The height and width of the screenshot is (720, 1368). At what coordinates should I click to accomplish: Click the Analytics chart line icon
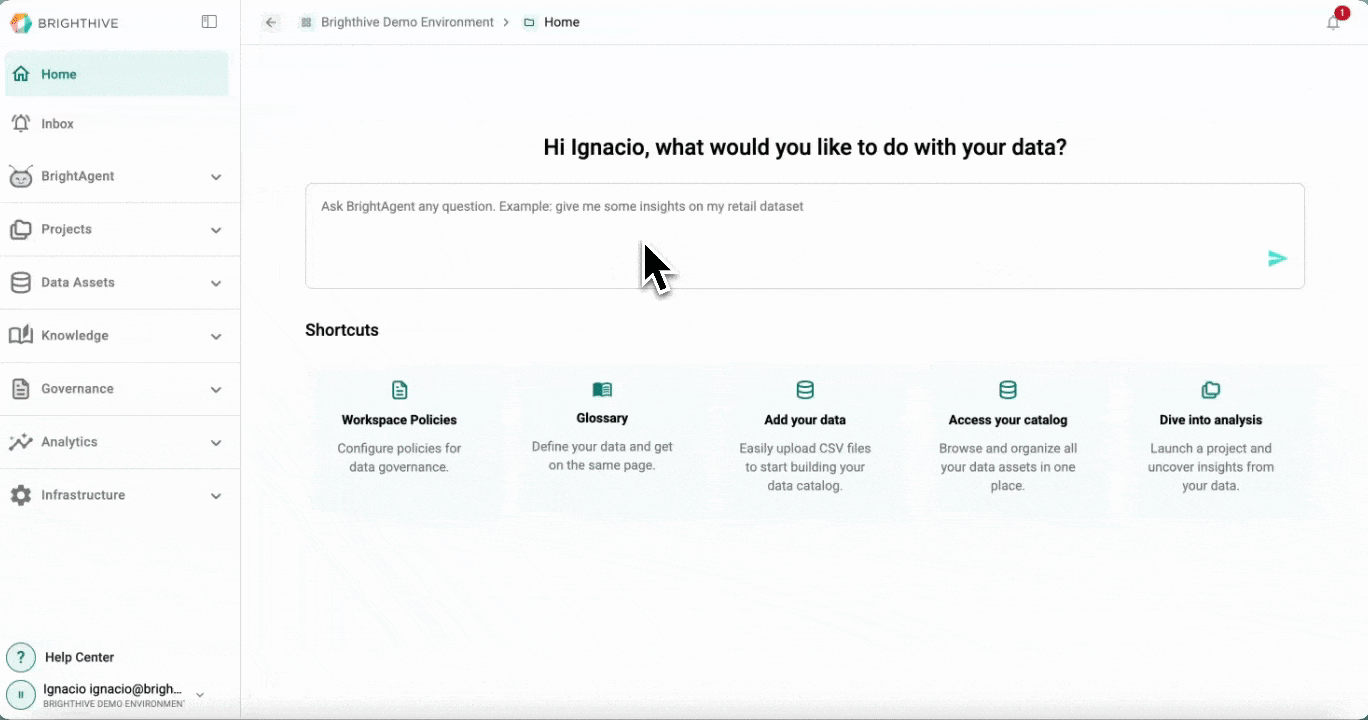click(x=21, y=441)
